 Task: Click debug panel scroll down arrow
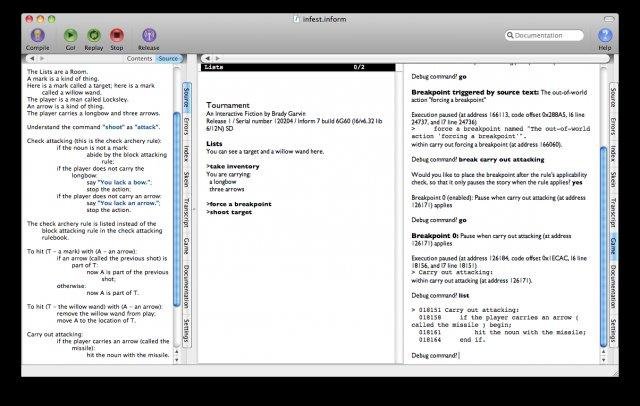pos(603,359)
